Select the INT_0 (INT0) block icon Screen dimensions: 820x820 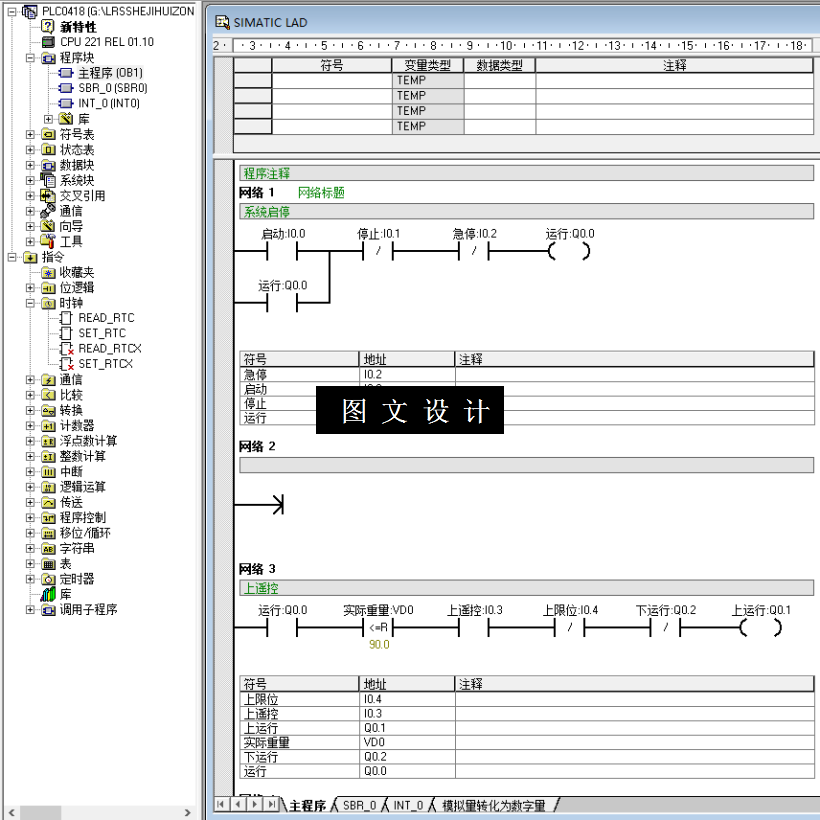66,103
